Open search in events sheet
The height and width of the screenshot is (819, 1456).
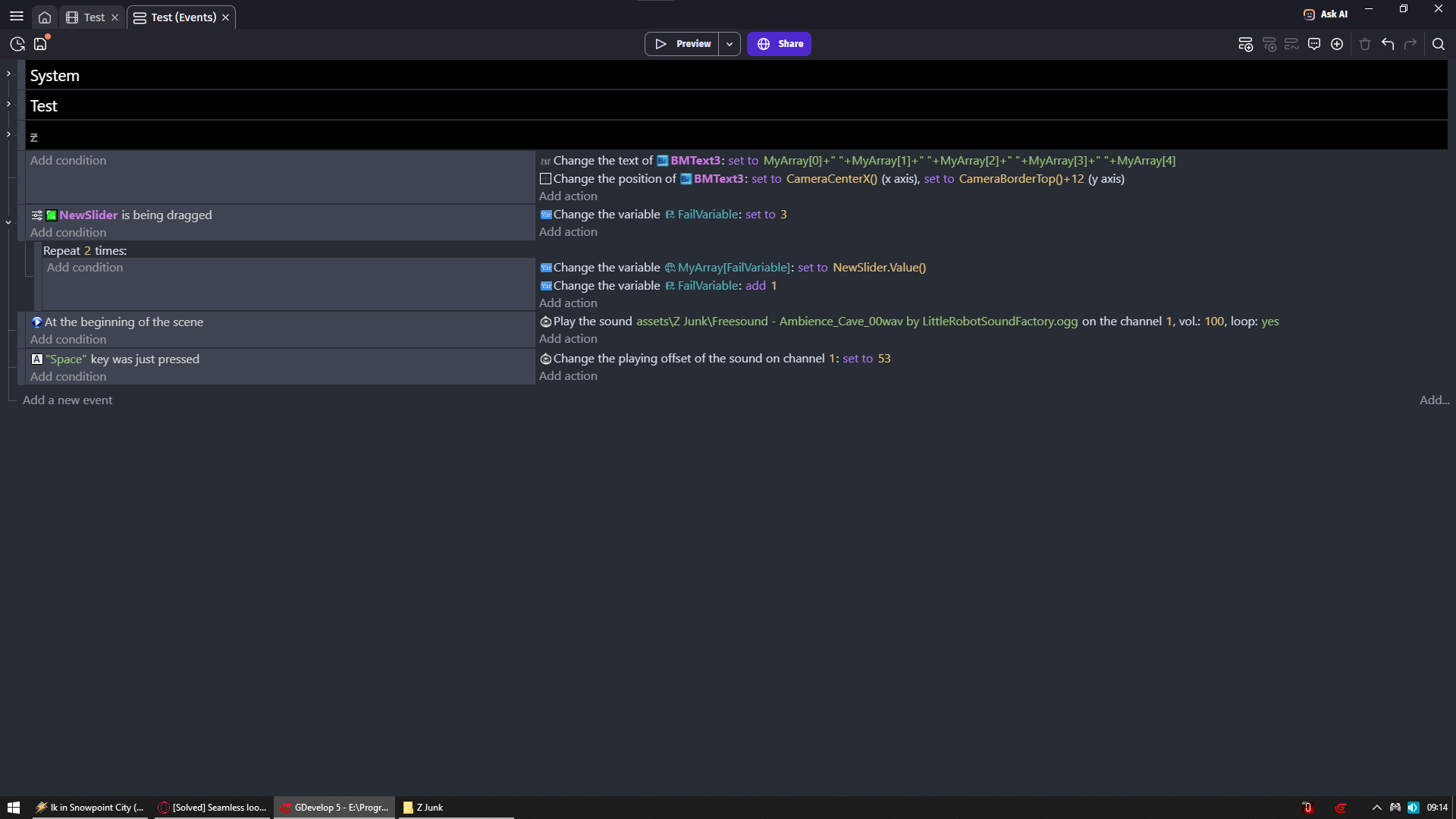click(1439, 44)
